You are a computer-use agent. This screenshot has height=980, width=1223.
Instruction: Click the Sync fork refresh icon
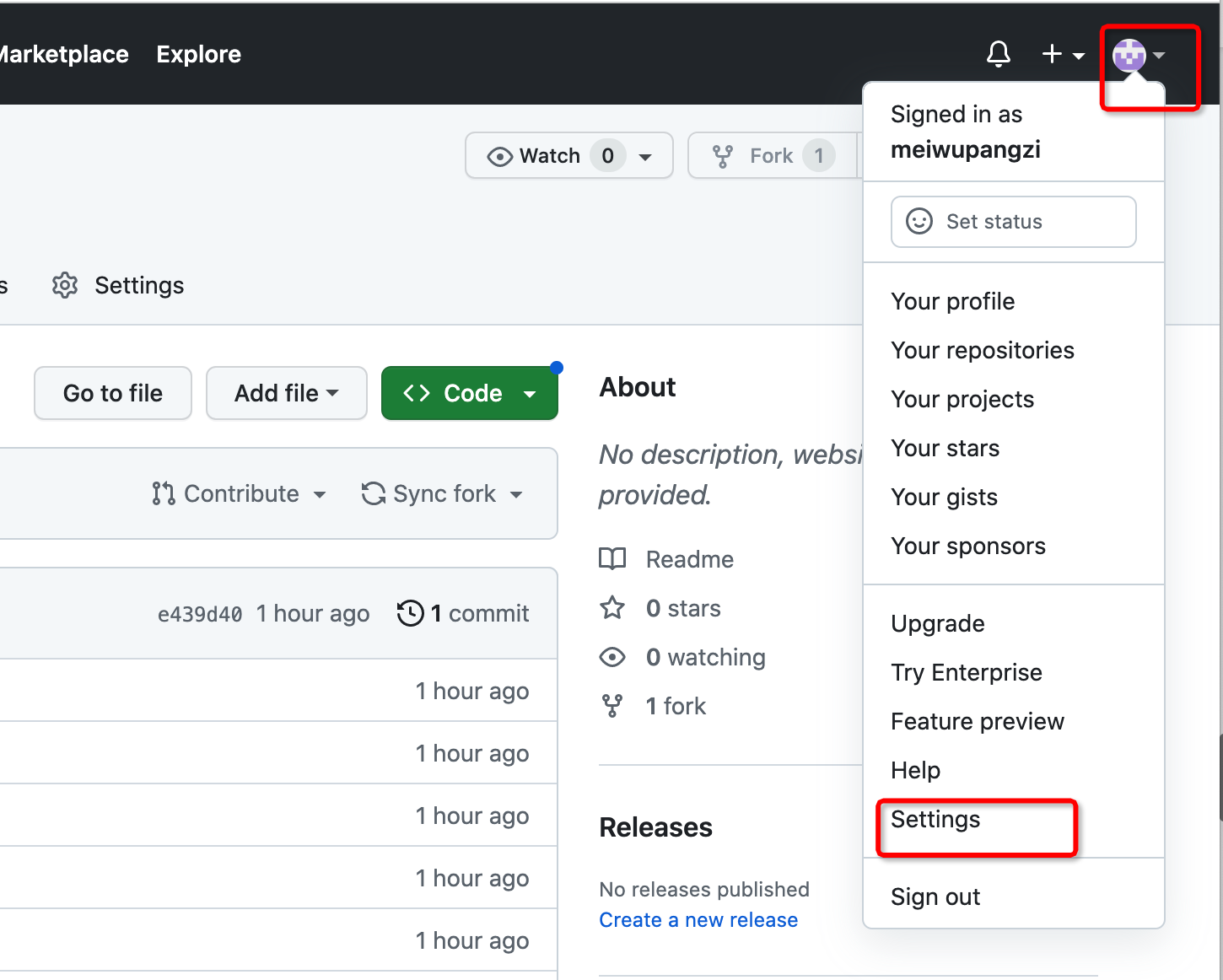[x=374, y=493]
